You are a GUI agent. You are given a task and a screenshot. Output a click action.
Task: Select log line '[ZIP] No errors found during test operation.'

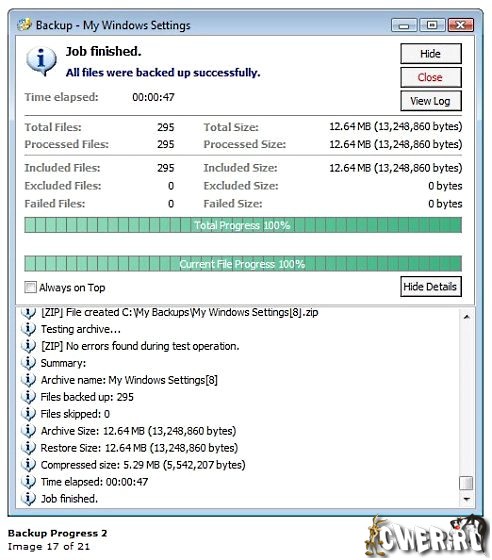pos(140,346)
